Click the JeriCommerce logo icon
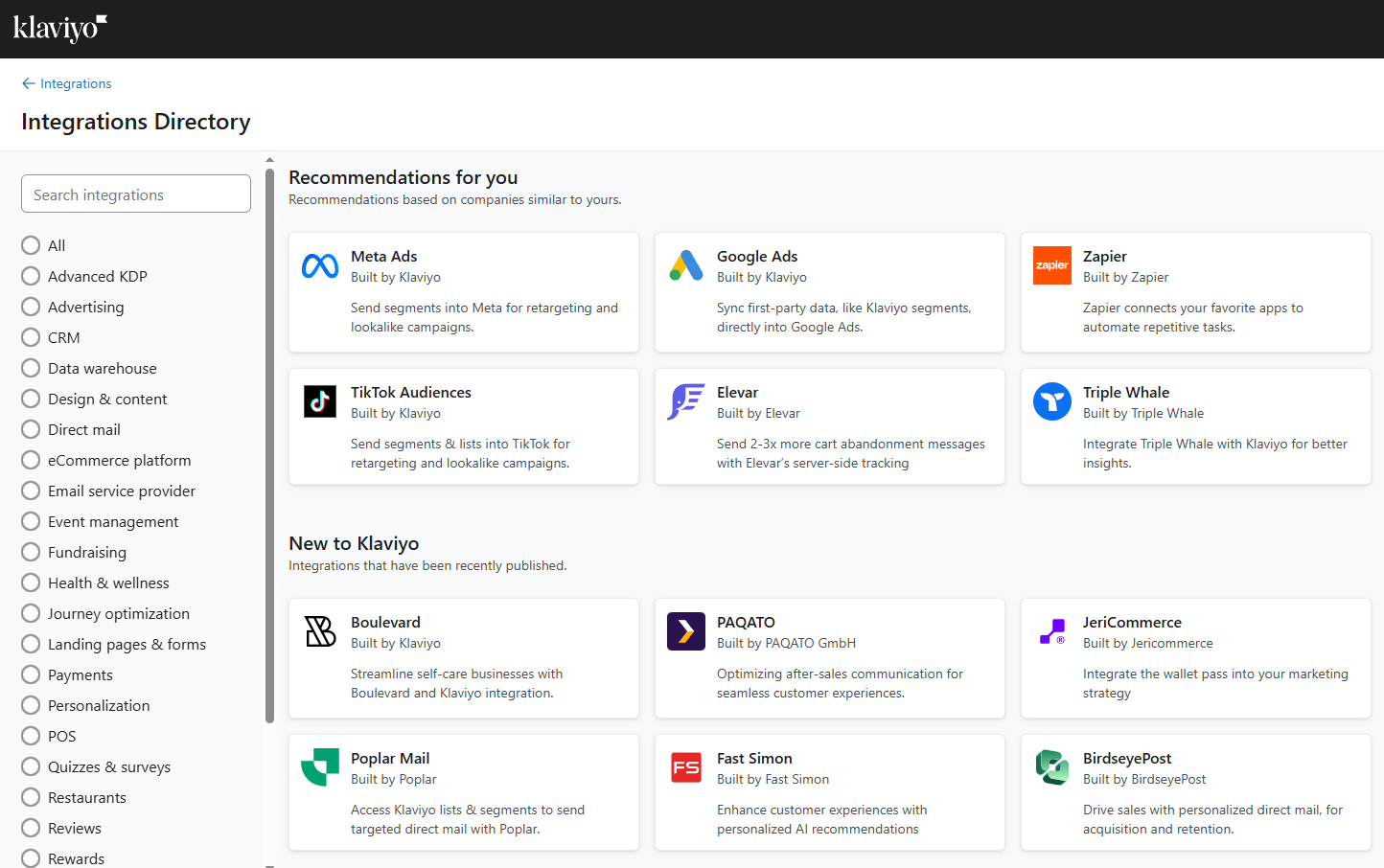 (x=1052, y=631)
